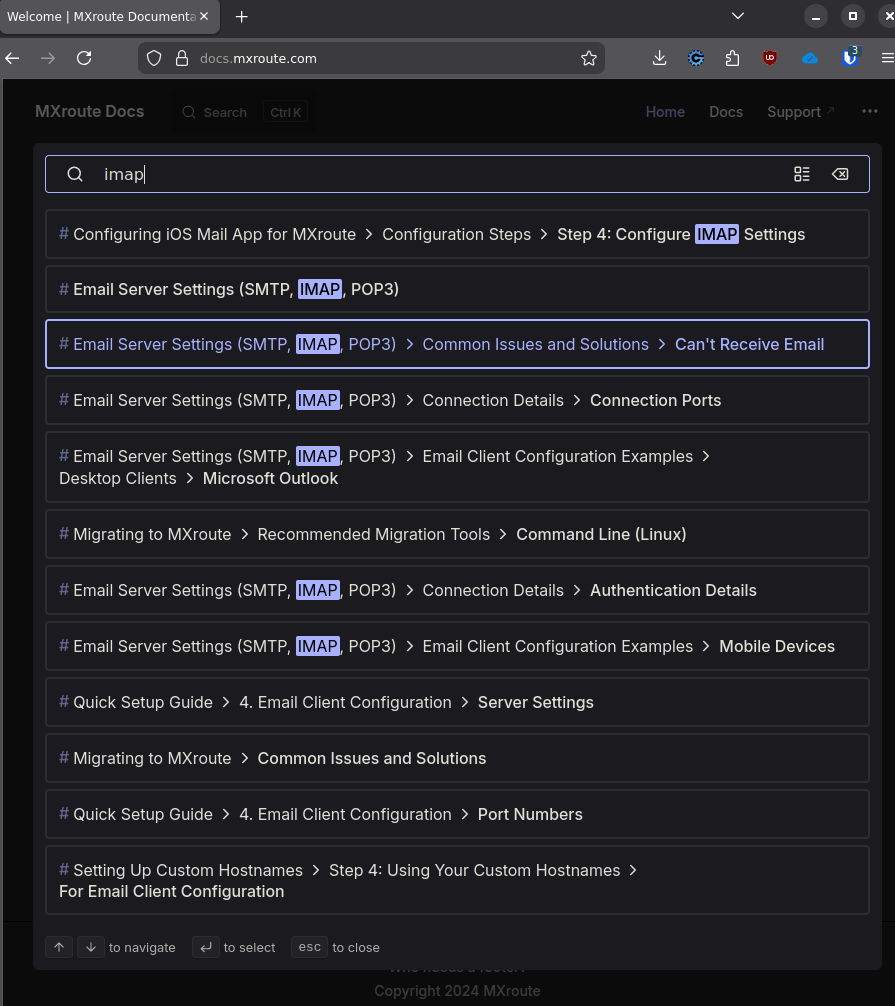Bookmark this page with the star icon
The image size is (895, 1006).
click(588, 58)
